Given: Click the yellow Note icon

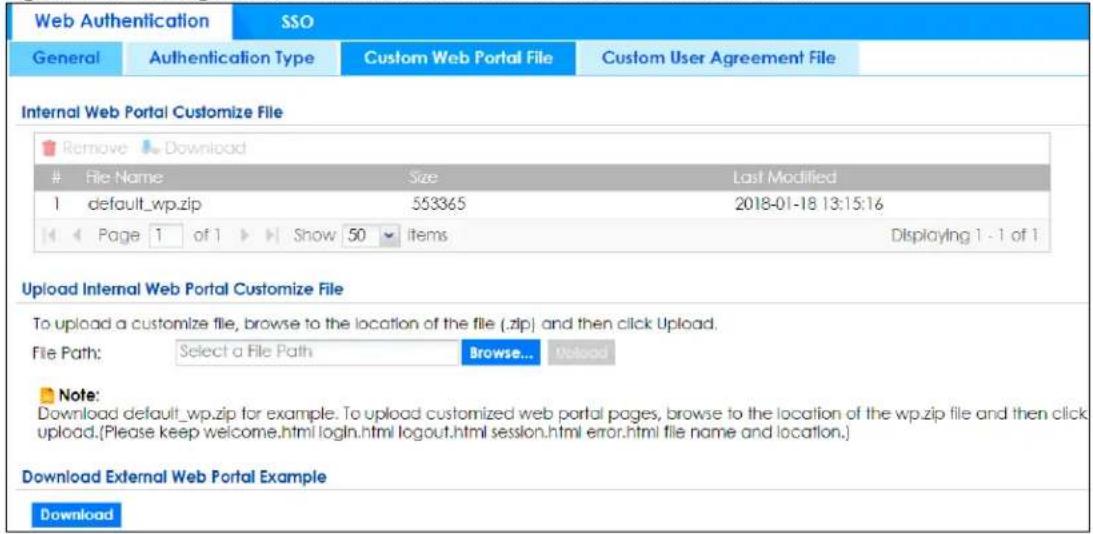Looking at the screenshot, I should point(49,395).
